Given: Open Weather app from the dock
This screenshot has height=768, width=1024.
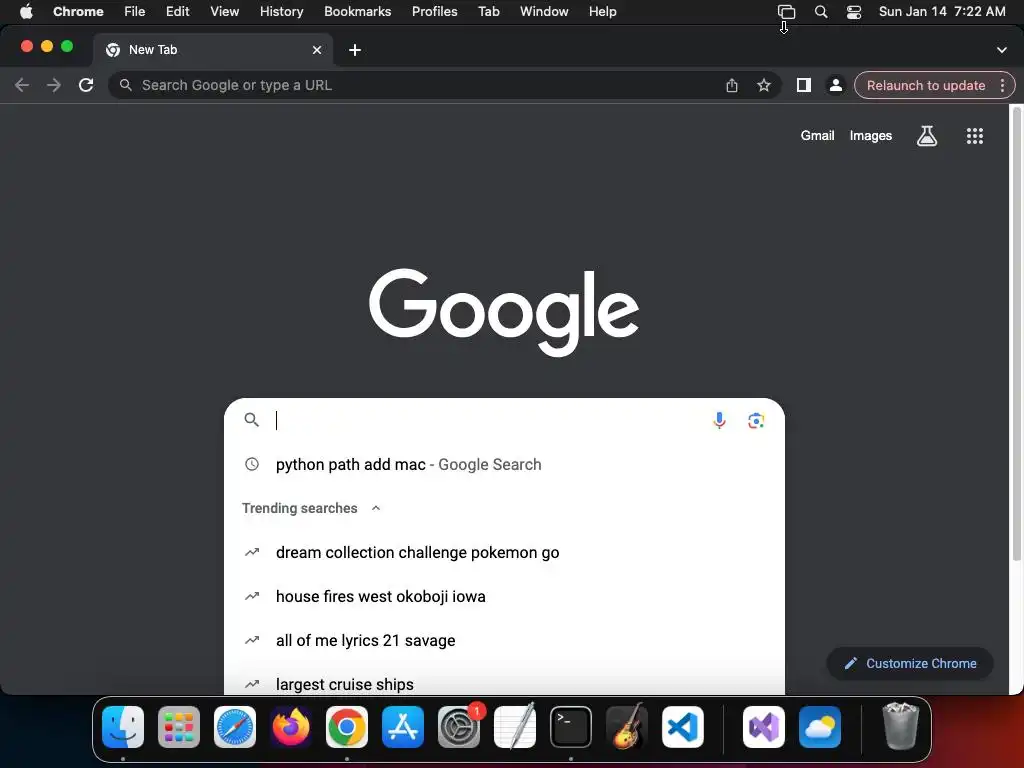Looking at the screenshot, I should click(x=820, y=727).
